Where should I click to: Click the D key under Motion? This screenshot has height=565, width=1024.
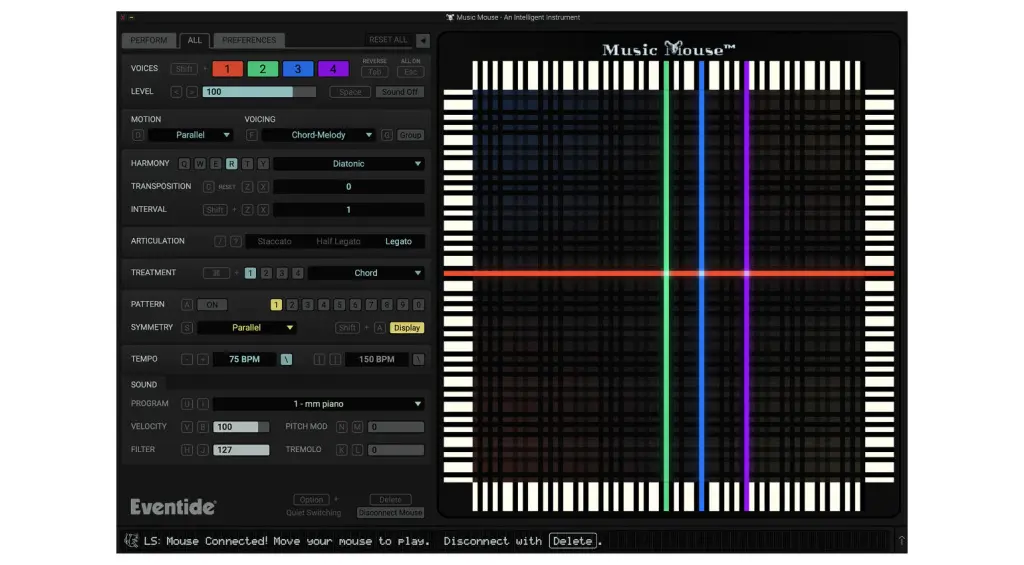[x=138, y=135]
